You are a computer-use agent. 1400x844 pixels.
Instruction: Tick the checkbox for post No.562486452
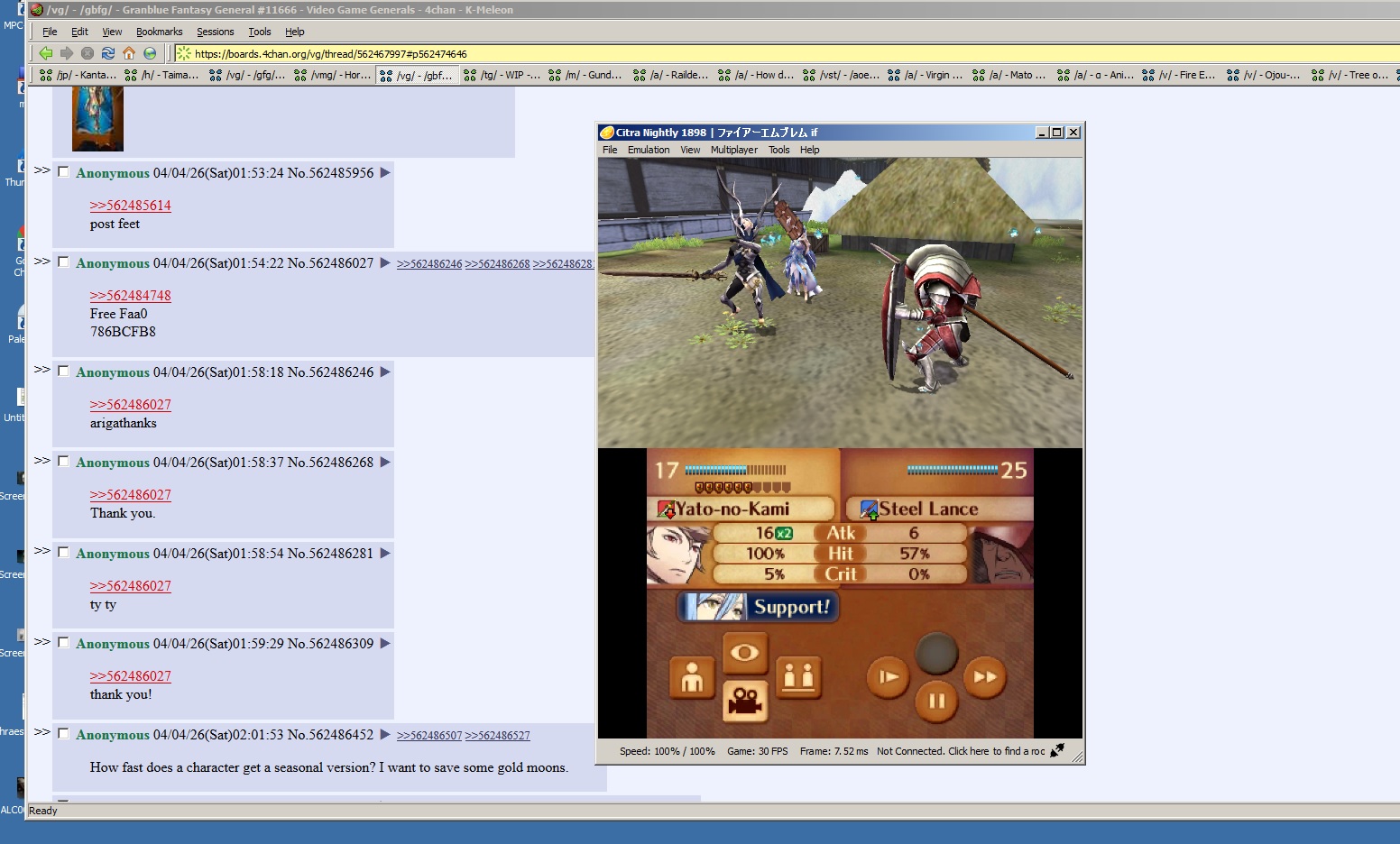(63, 734)
